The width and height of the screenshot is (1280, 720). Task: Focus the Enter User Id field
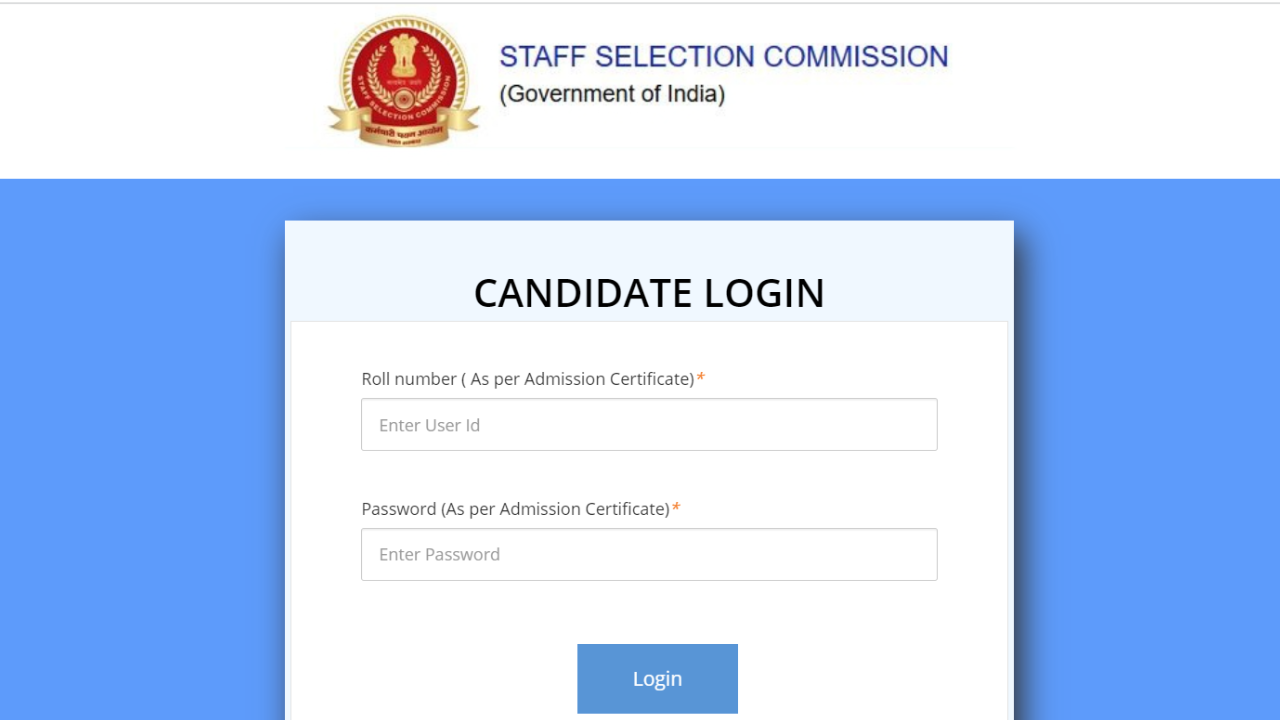tap(649, 425)
